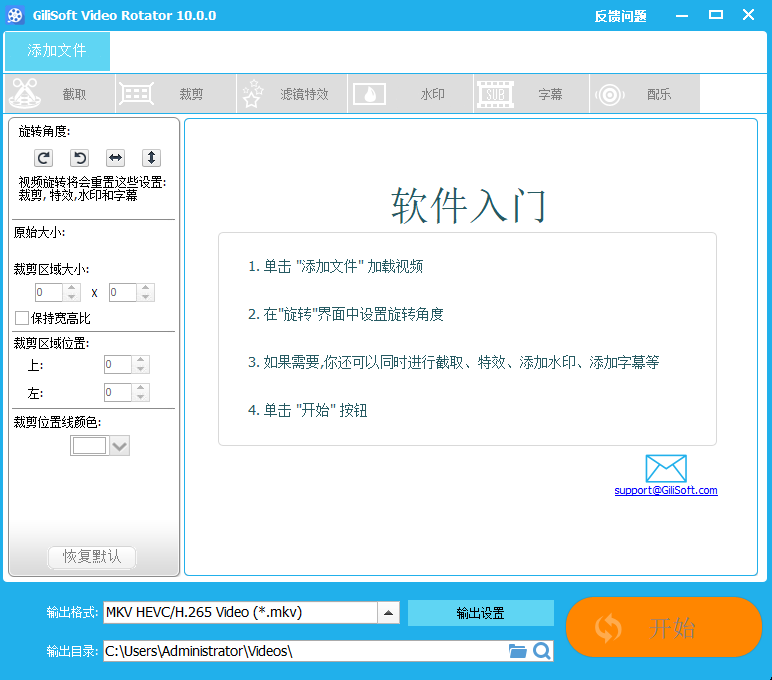Screen dimensions: 772x680
Task: Click the rotate clockwise icon
Action: [x=43, y=158]
